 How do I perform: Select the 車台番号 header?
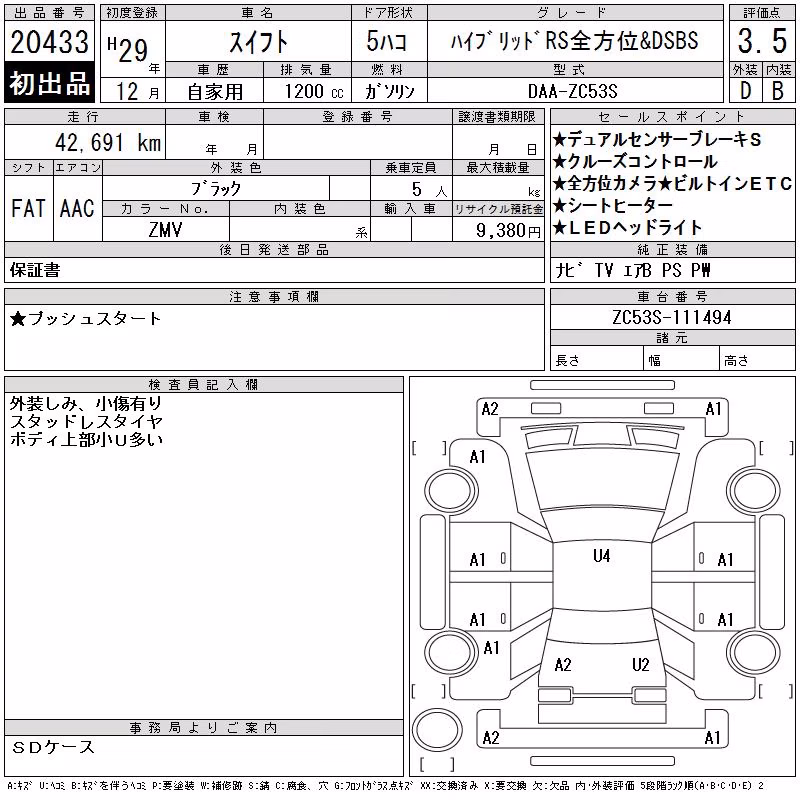[x=672, y=296]
